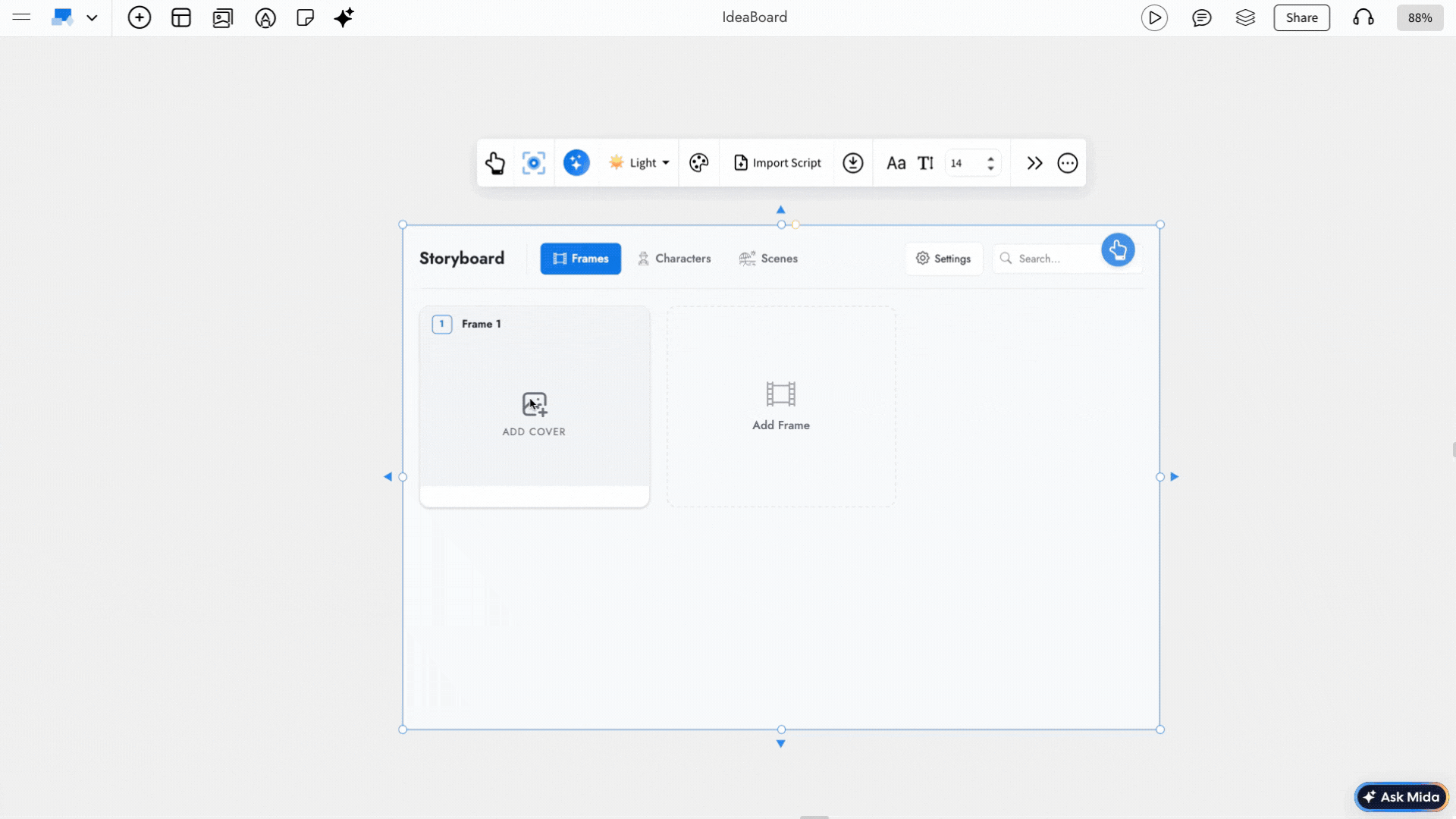Click the blue hand interact button on storyboard
1456x819 pixels.
1118,249
